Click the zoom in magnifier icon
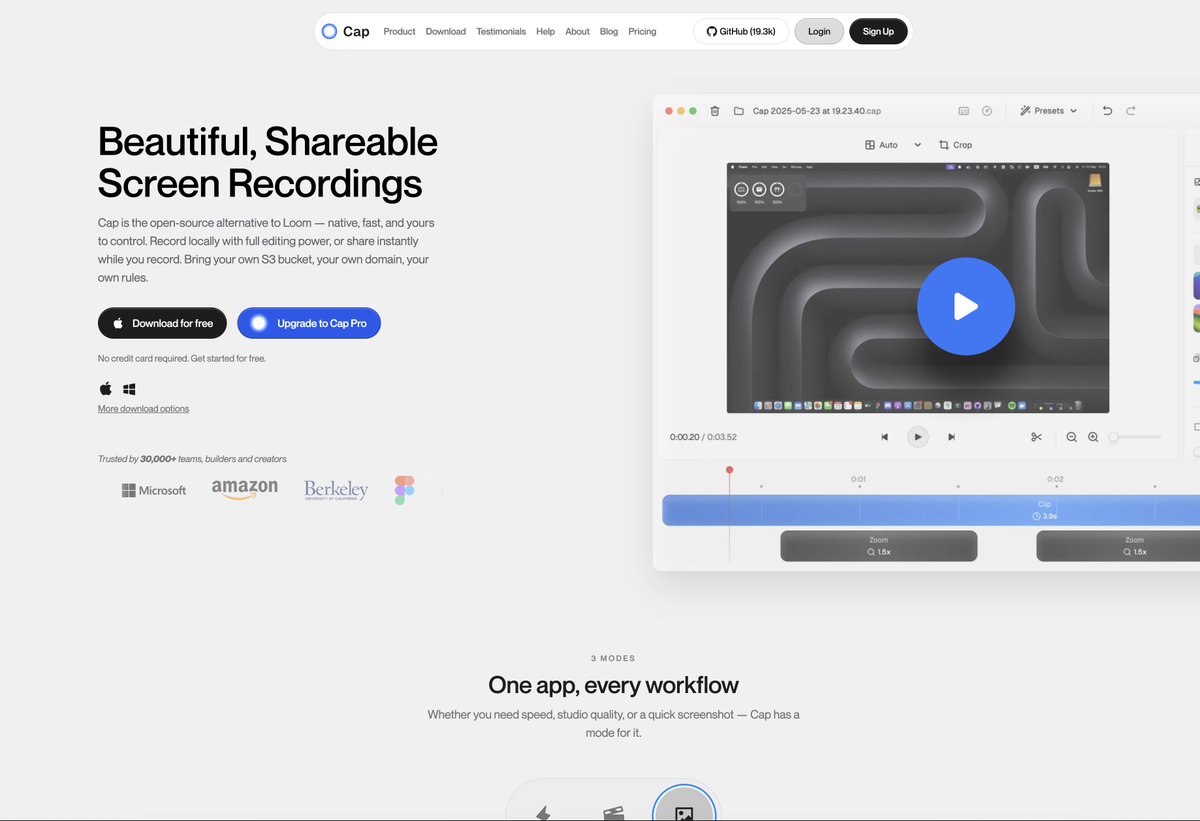 pyautogui.click(x=1093, y=437)
